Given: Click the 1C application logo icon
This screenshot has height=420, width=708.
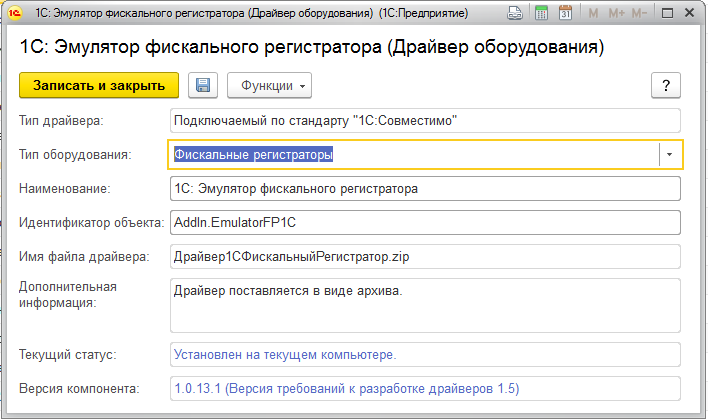Looking at the screenshot, I should coord(14,13).
